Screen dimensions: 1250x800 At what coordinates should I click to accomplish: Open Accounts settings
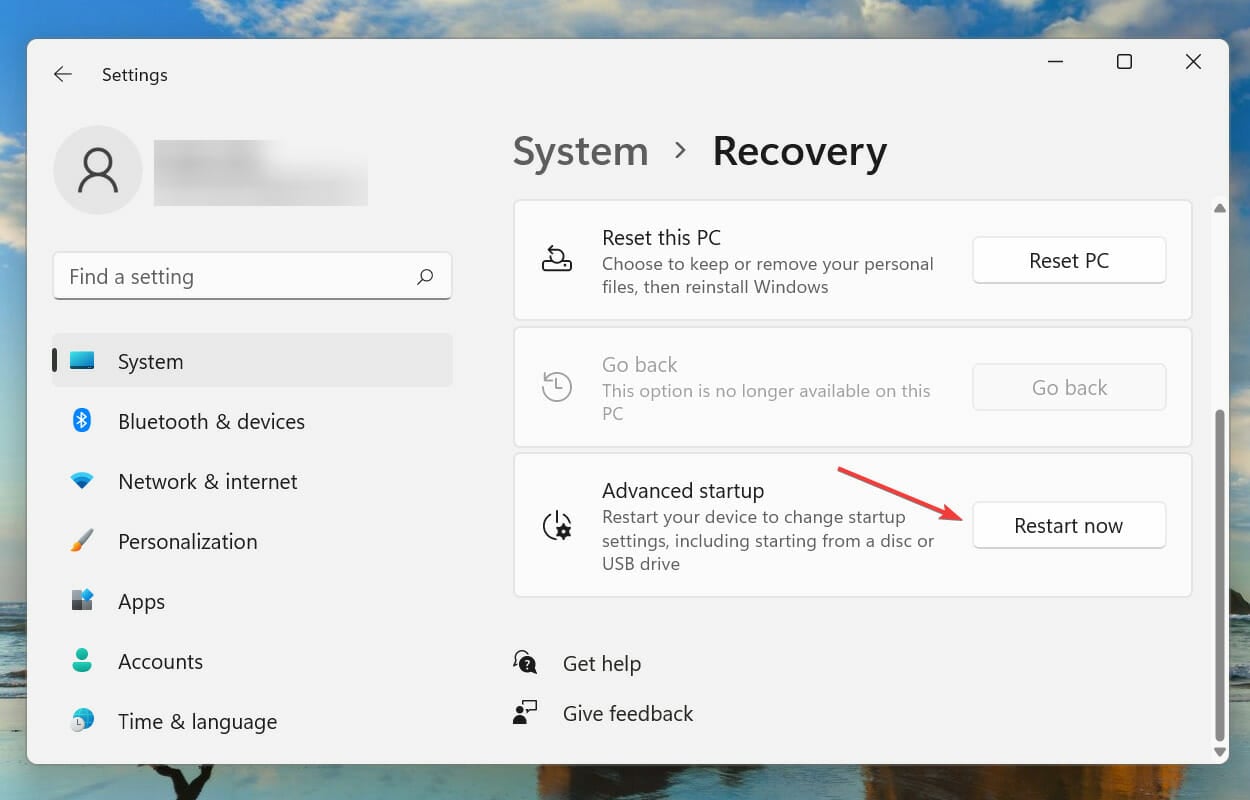point(252,661)
